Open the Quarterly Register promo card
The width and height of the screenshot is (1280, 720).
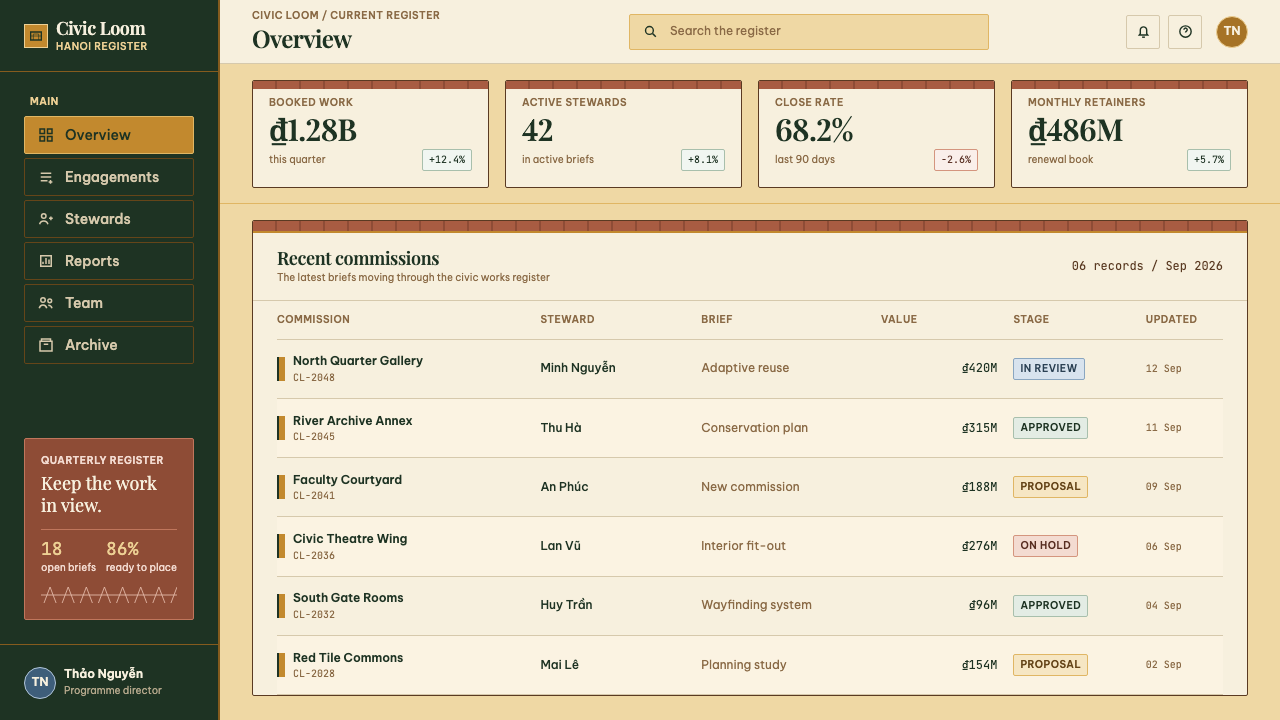coord(109,529)
